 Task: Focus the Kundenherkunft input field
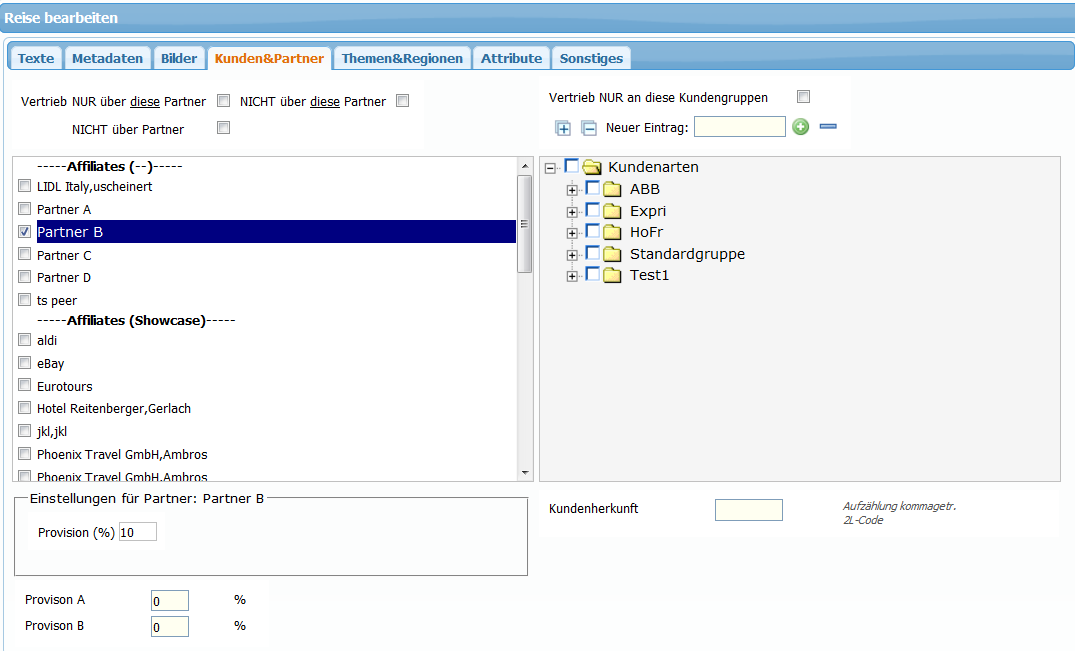(x=748, y=510)
